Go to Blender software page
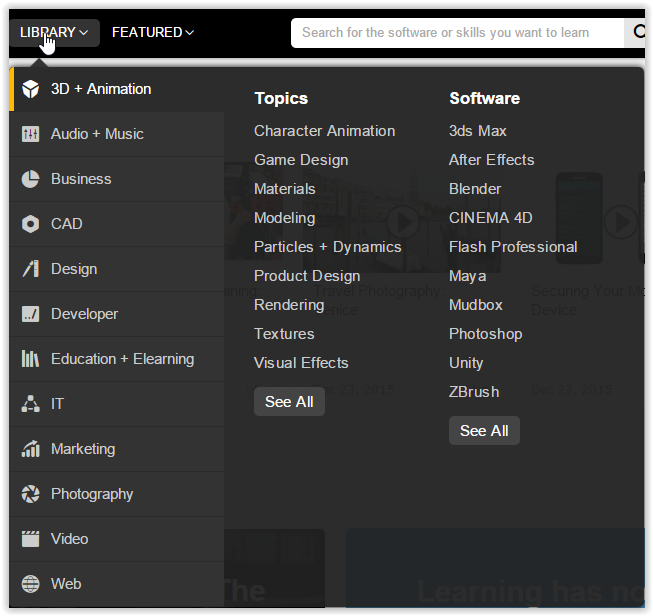 click(x=475, y=189)
